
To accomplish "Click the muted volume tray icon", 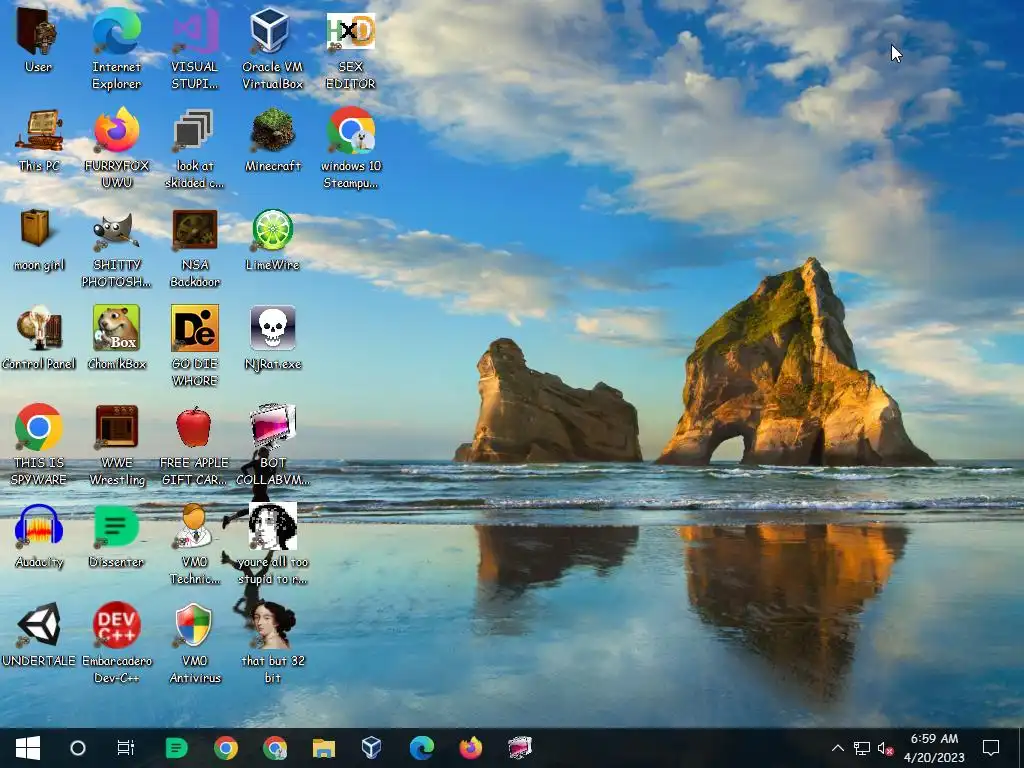I will [885, 748].
